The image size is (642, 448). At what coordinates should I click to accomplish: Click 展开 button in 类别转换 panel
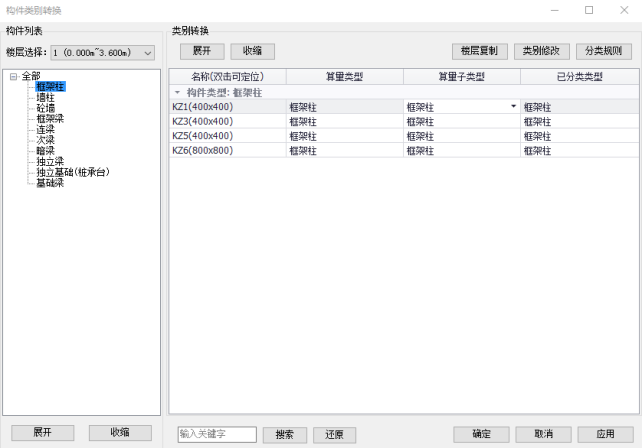202,51
